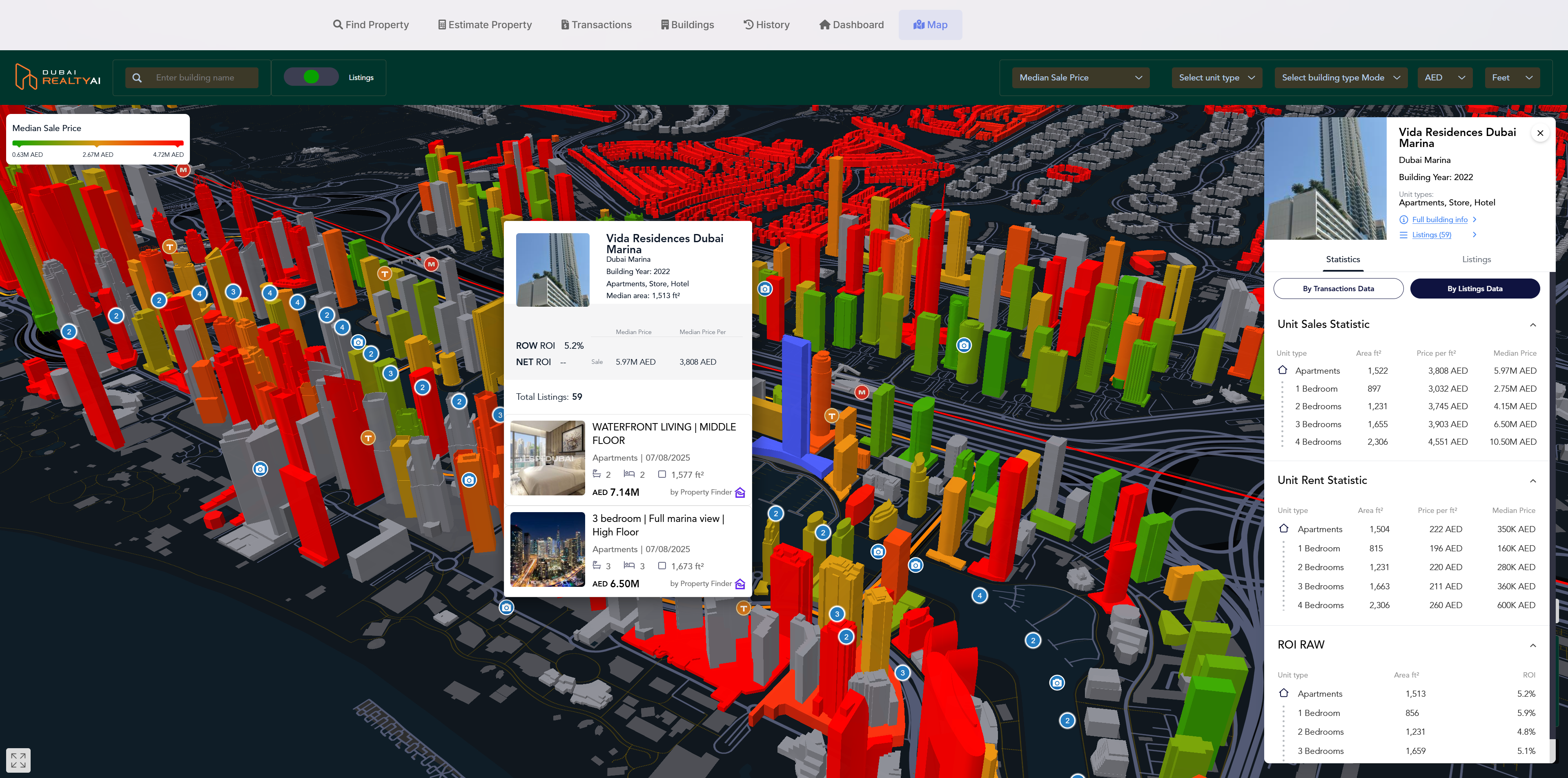Collapse the Unit Sales Statistic section

pyautogui.click(x=1533, y=325)
